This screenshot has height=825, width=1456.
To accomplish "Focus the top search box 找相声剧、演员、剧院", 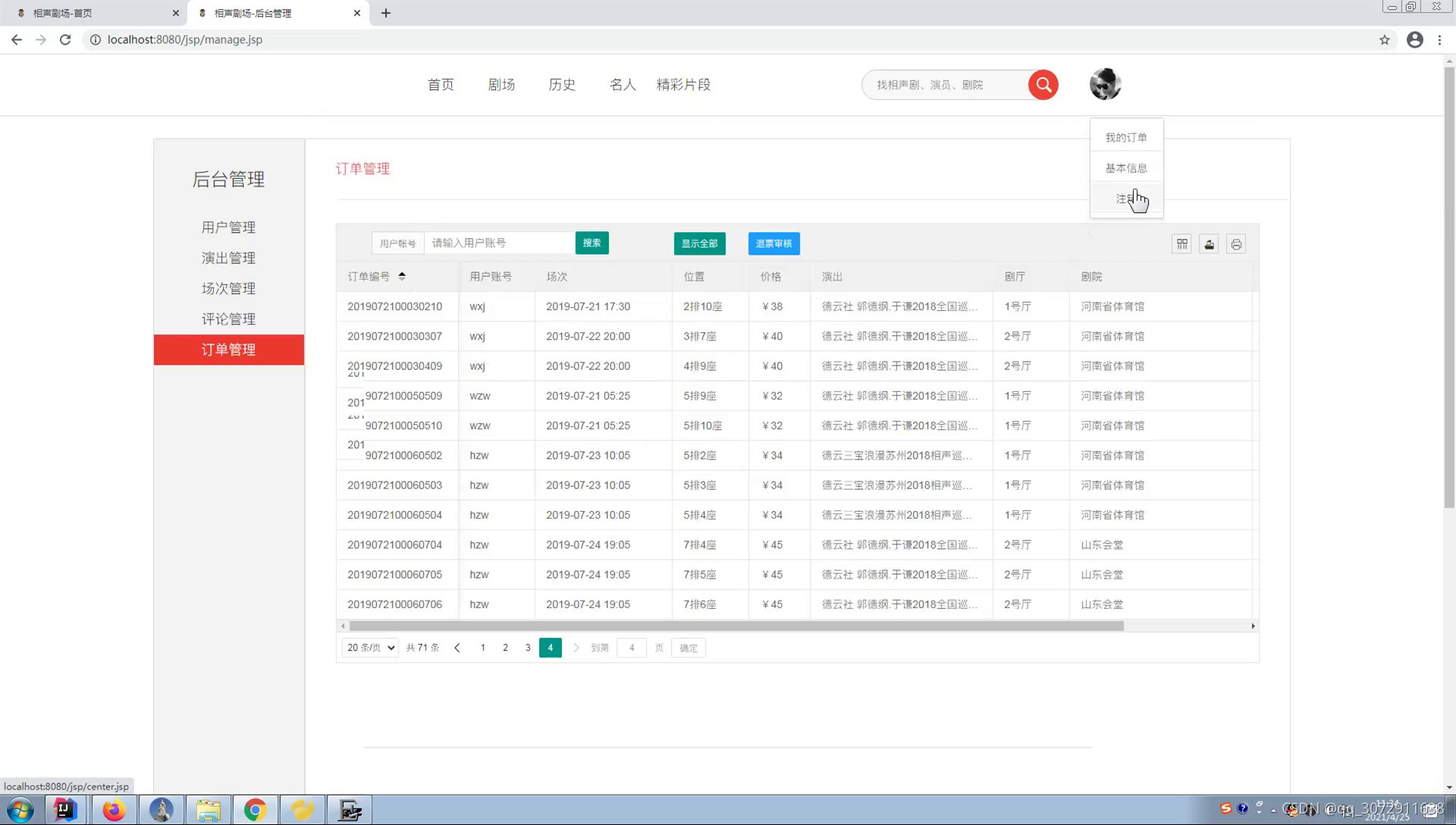I will 945,85.
